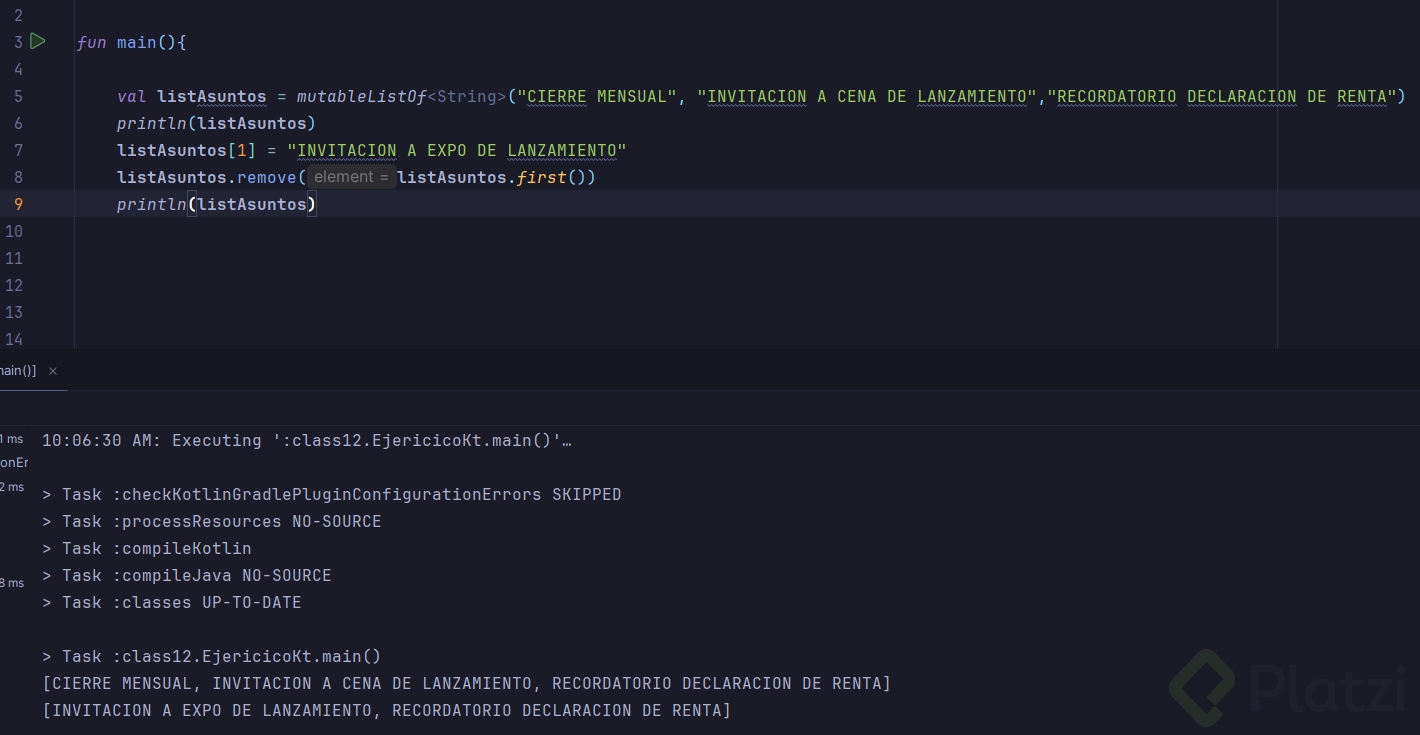Click line number 5 in the gutter
This screenshot has width=1420, height=735.
pos(18,96)
